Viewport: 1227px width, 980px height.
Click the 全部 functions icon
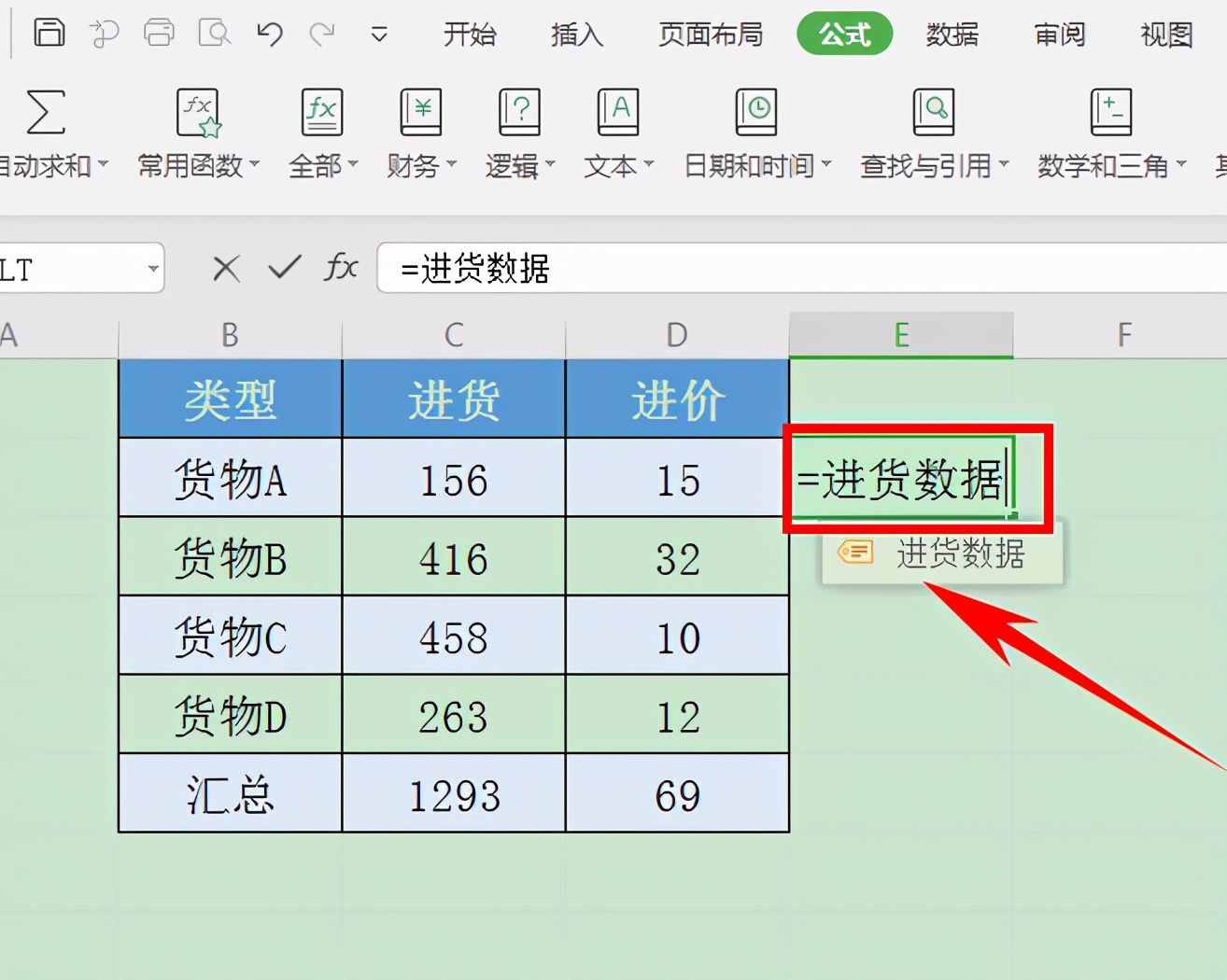click(x=322, y=112)
